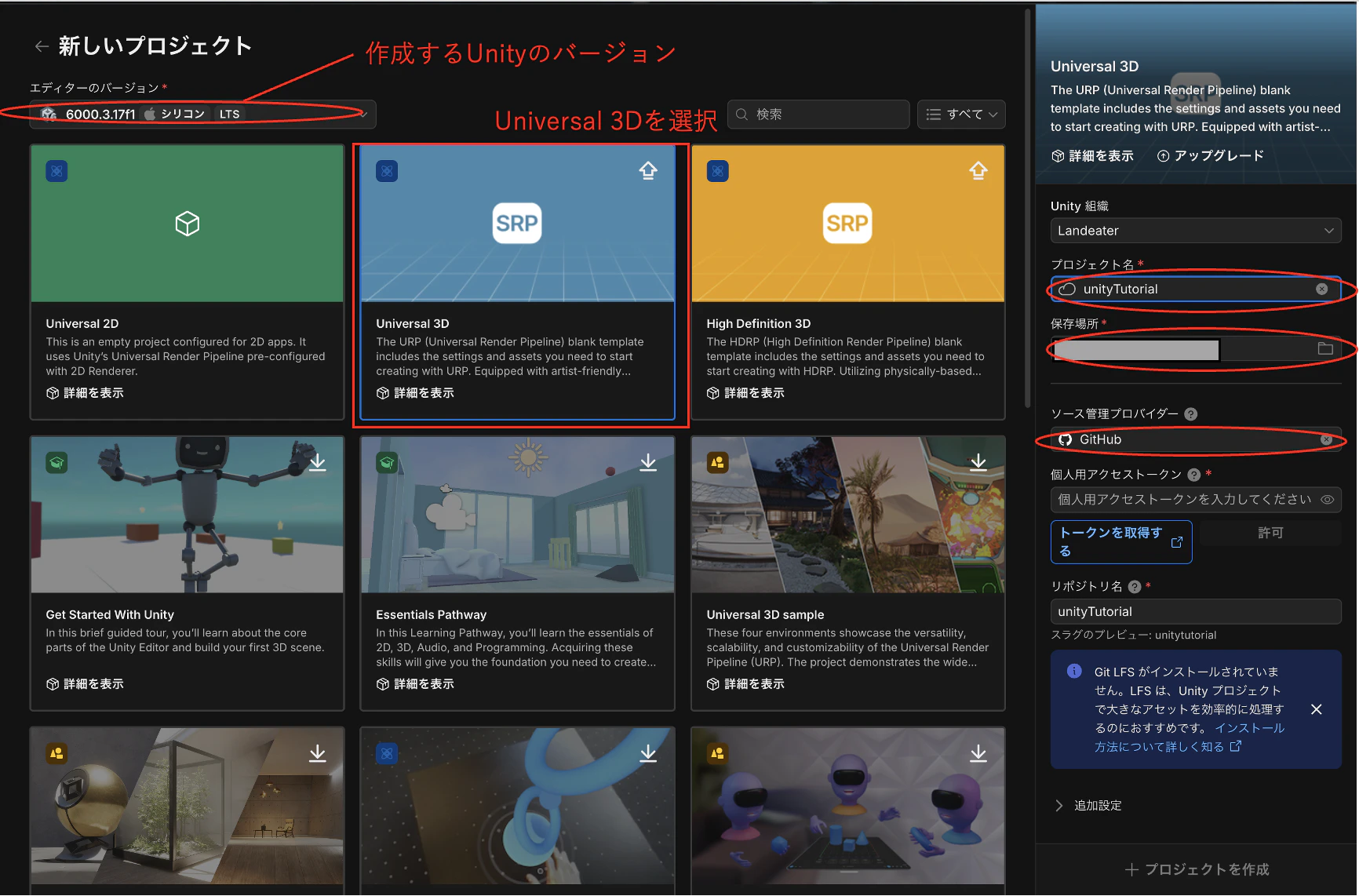Click the プロジェクト名 field with unityTutorial

1196,290
